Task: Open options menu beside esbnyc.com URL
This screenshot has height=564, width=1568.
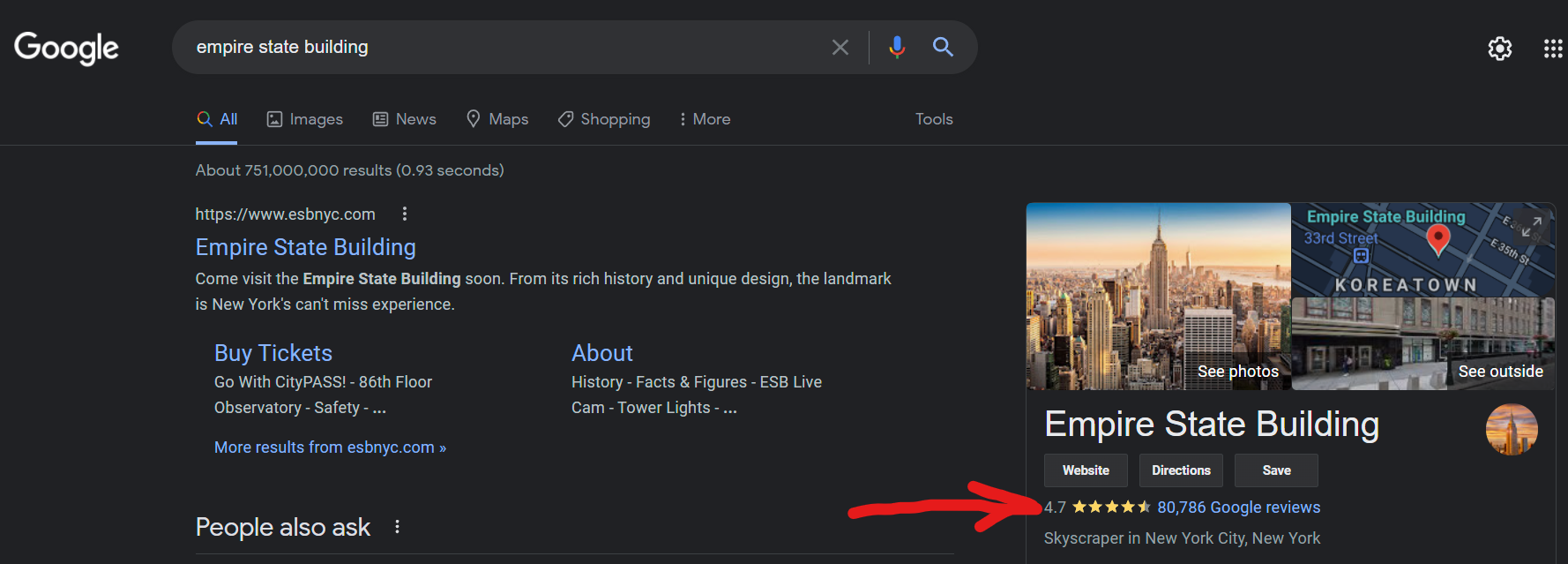Action: (x=404, y=214)
